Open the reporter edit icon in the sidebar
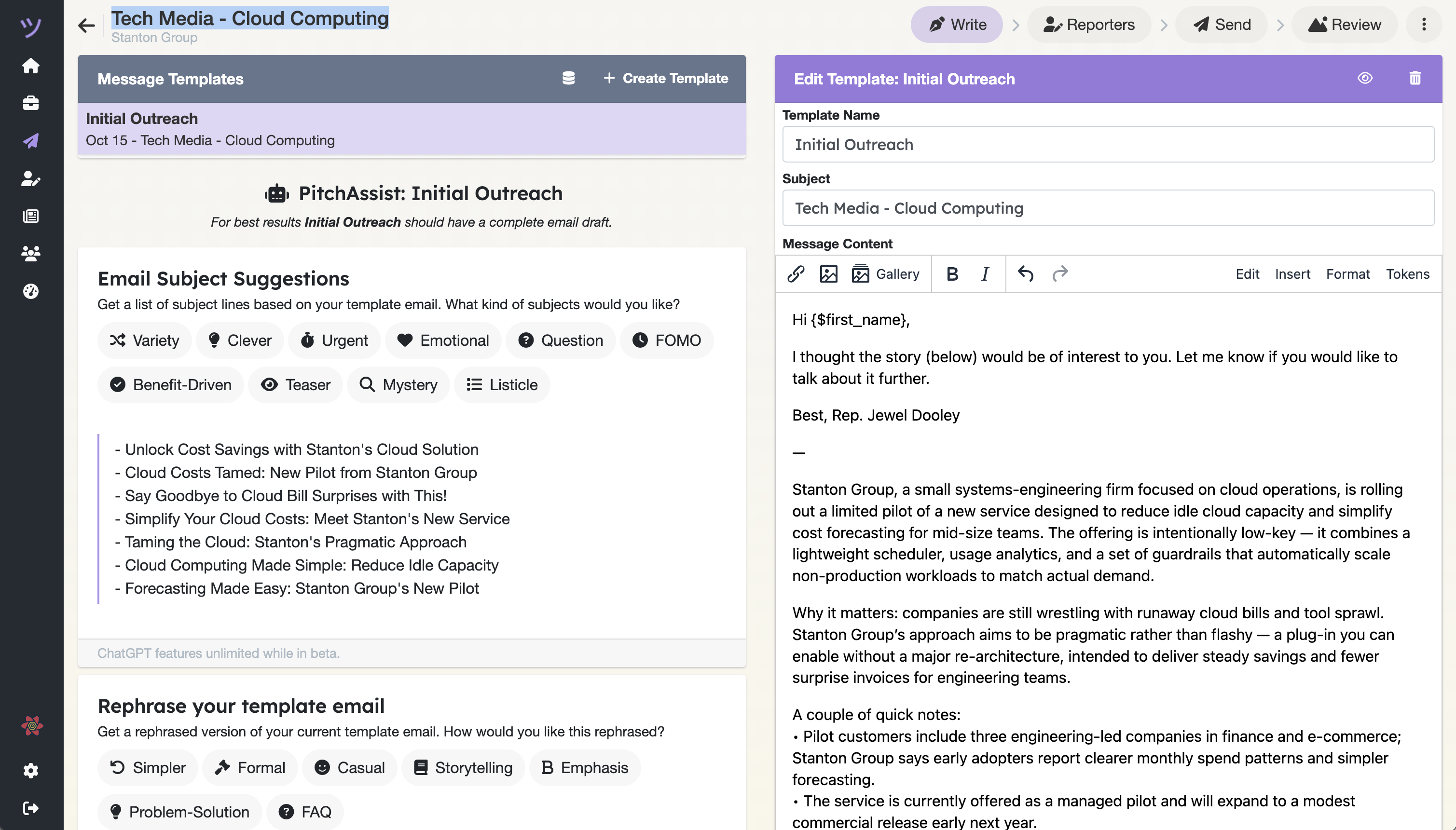The width and height of the screenshot is (1456, 830). 31,178
